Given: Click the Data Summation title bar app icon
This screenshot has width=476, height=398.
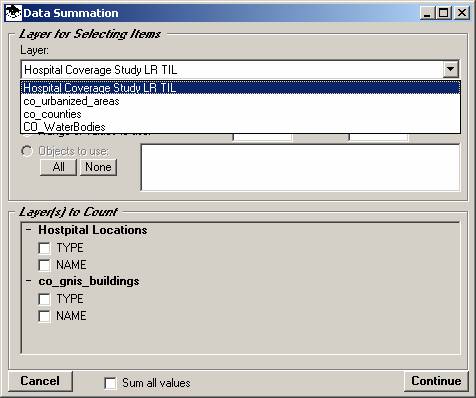Looking at the screenshot, I should (x=14, y=13).
